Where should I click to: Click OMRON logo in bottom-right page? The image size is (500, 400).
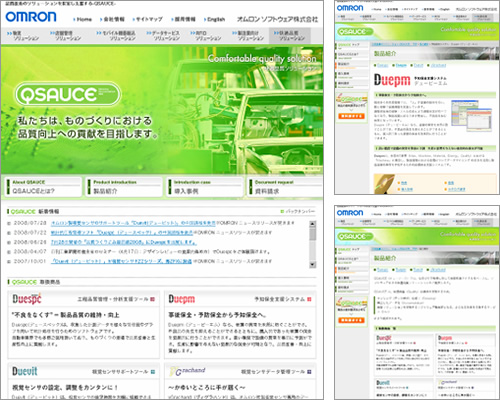350,213
